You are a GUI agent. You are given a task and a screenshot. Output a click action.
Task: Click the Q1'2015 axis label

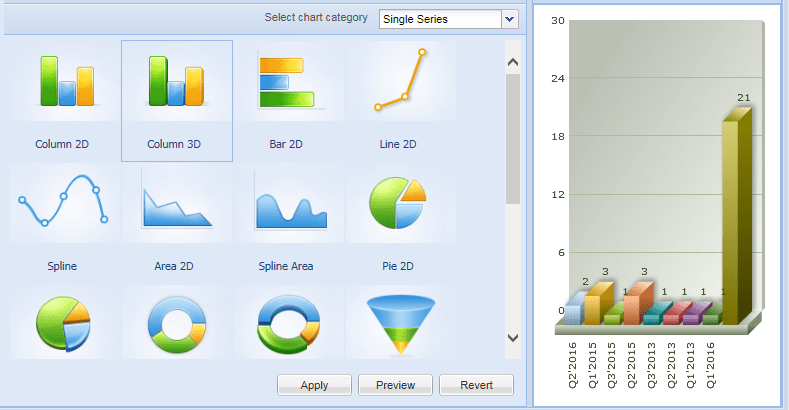pyautogui.click(x=592, y=365)
